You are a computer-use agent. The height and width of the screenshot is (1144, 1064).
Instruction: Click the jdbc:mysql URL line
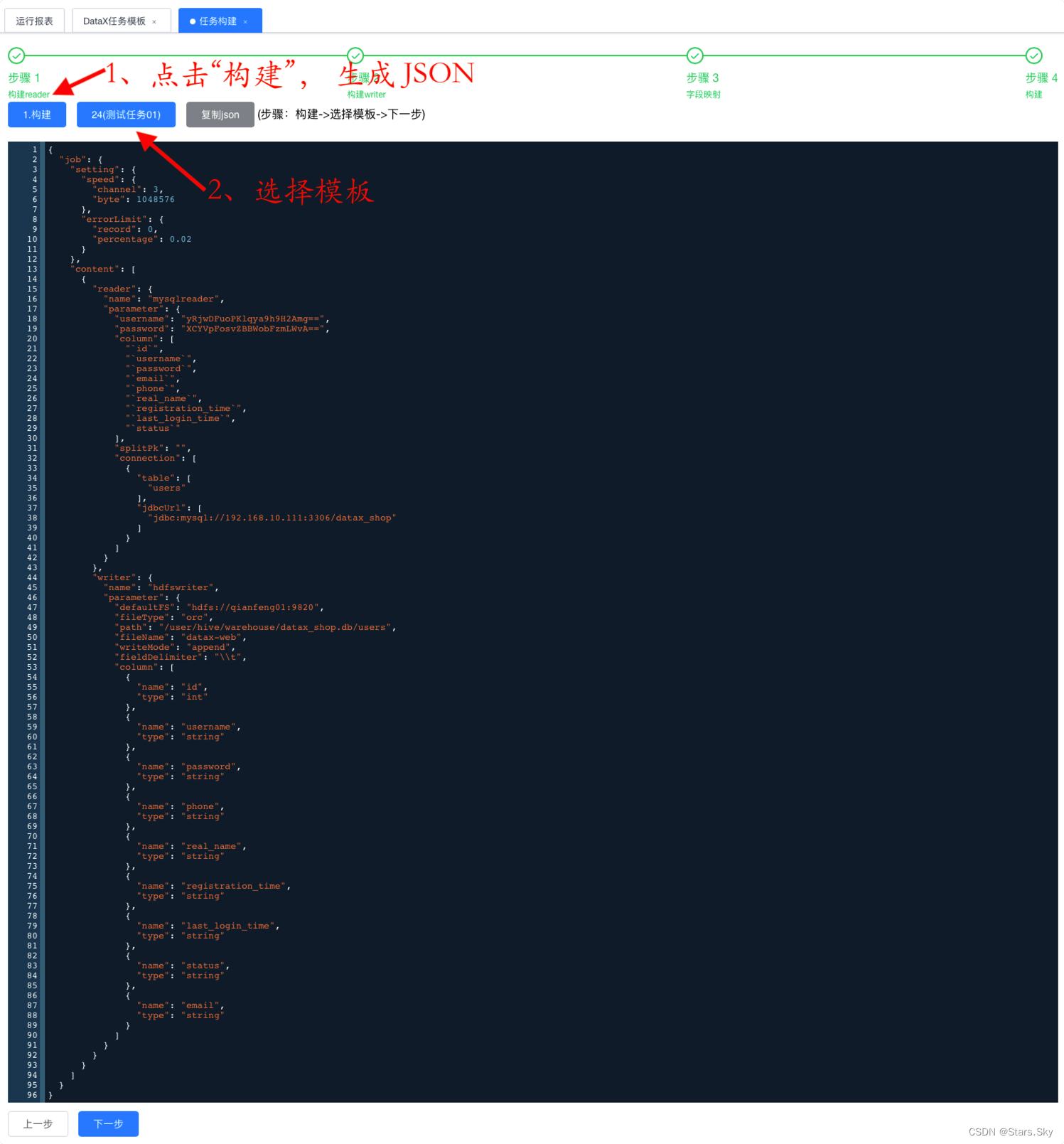point(272,518)
